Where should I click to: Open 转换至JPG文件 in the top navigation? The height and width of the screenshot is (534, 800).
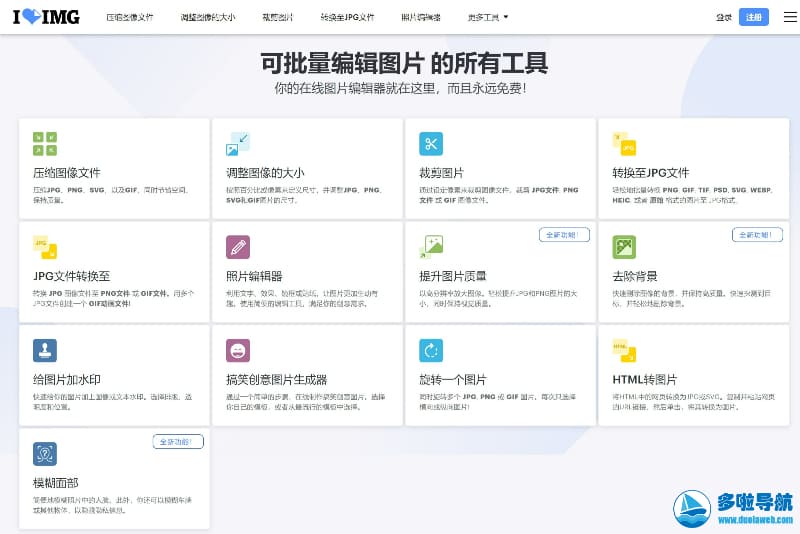347,17
